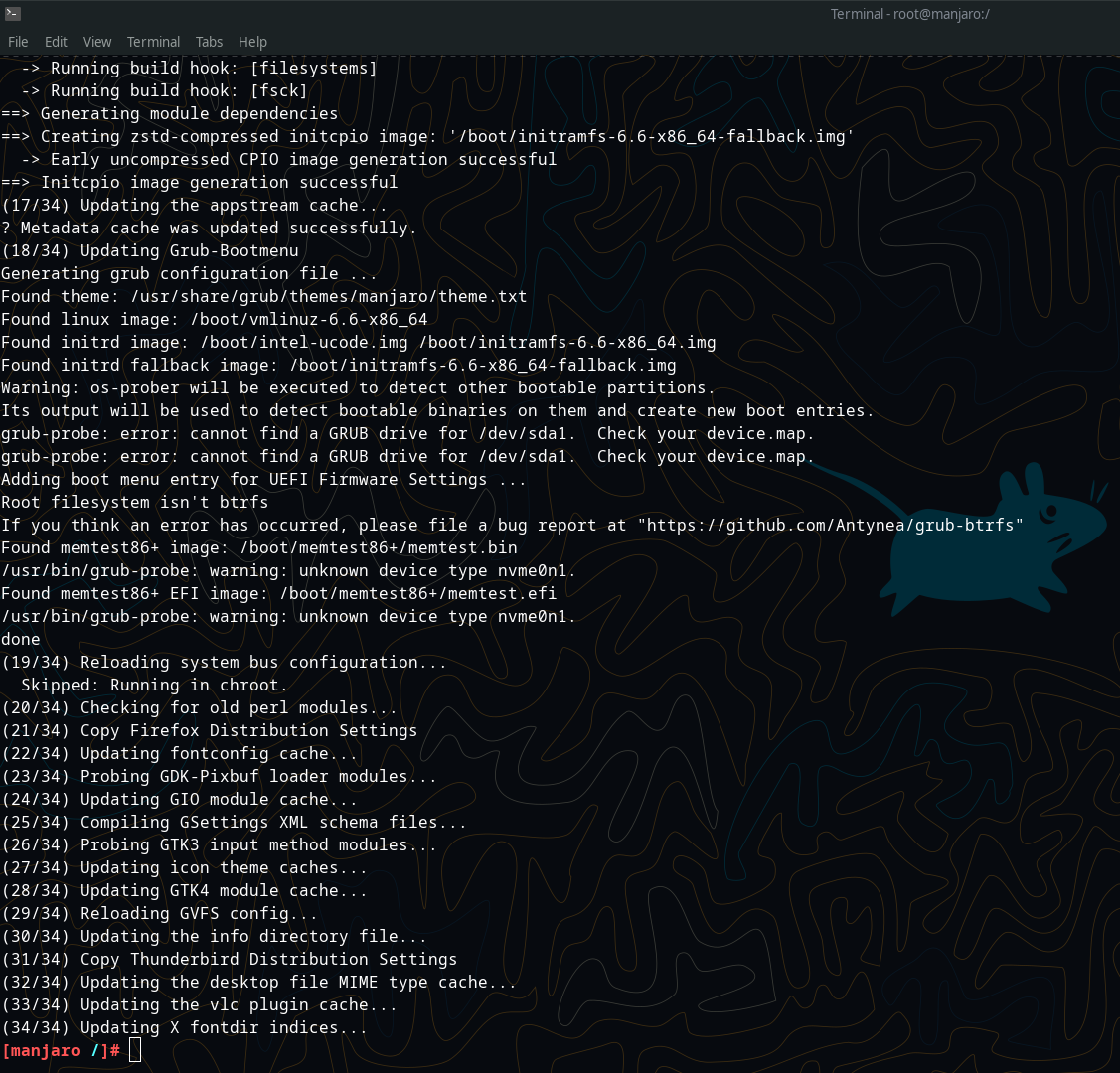This screenshot has height=1073, width=1120.
Task: Open the Tabs menu
Action: pos(209,42)
